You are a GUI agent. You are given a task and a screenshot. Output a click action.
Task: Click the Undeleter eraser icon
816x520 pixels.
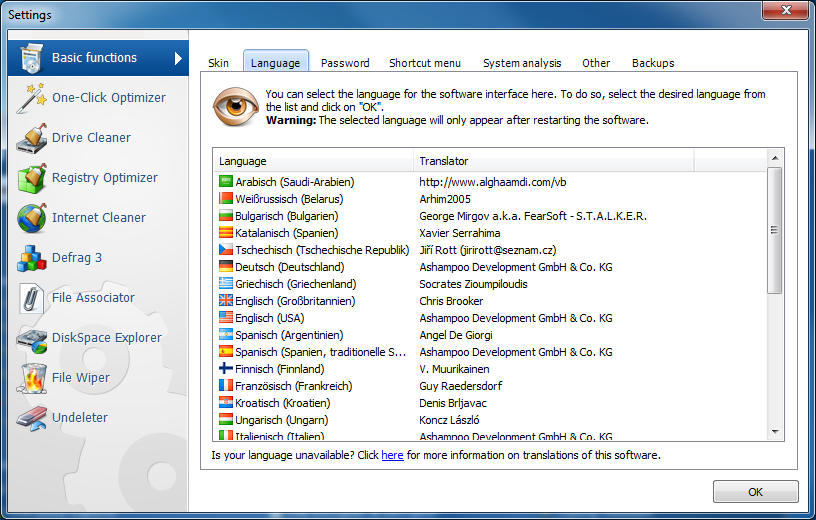click(31, 419)
